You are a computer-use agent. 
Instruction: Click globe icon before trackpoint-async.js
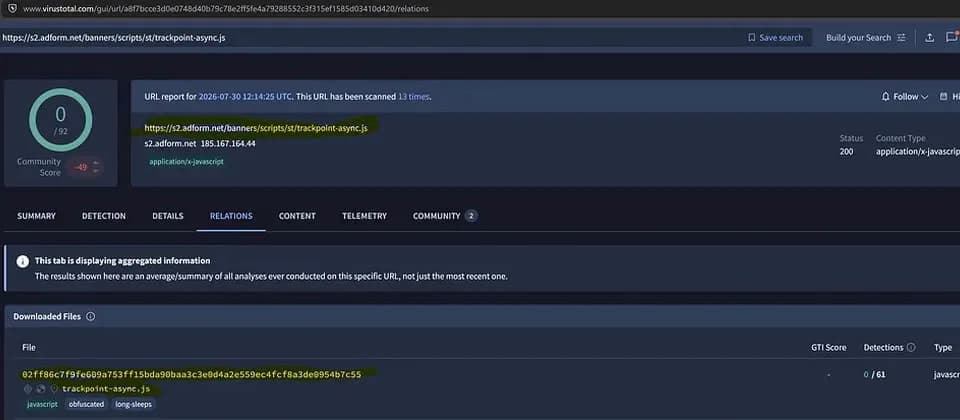click(40, 389)
